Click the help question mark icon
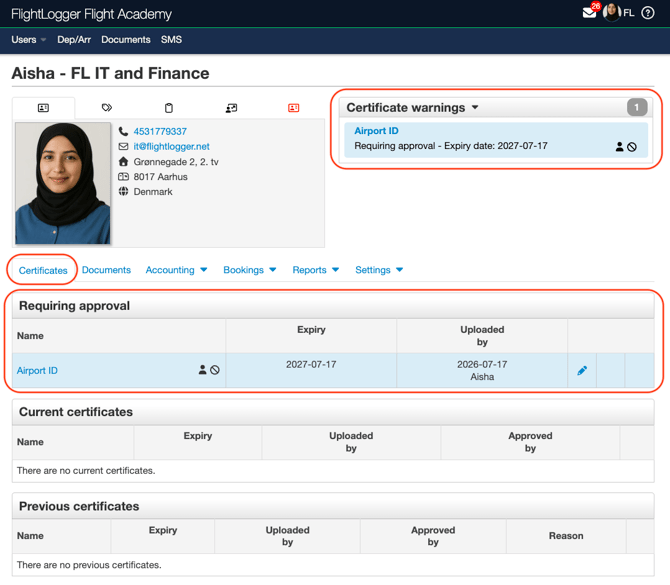 (x=648, y=13)
